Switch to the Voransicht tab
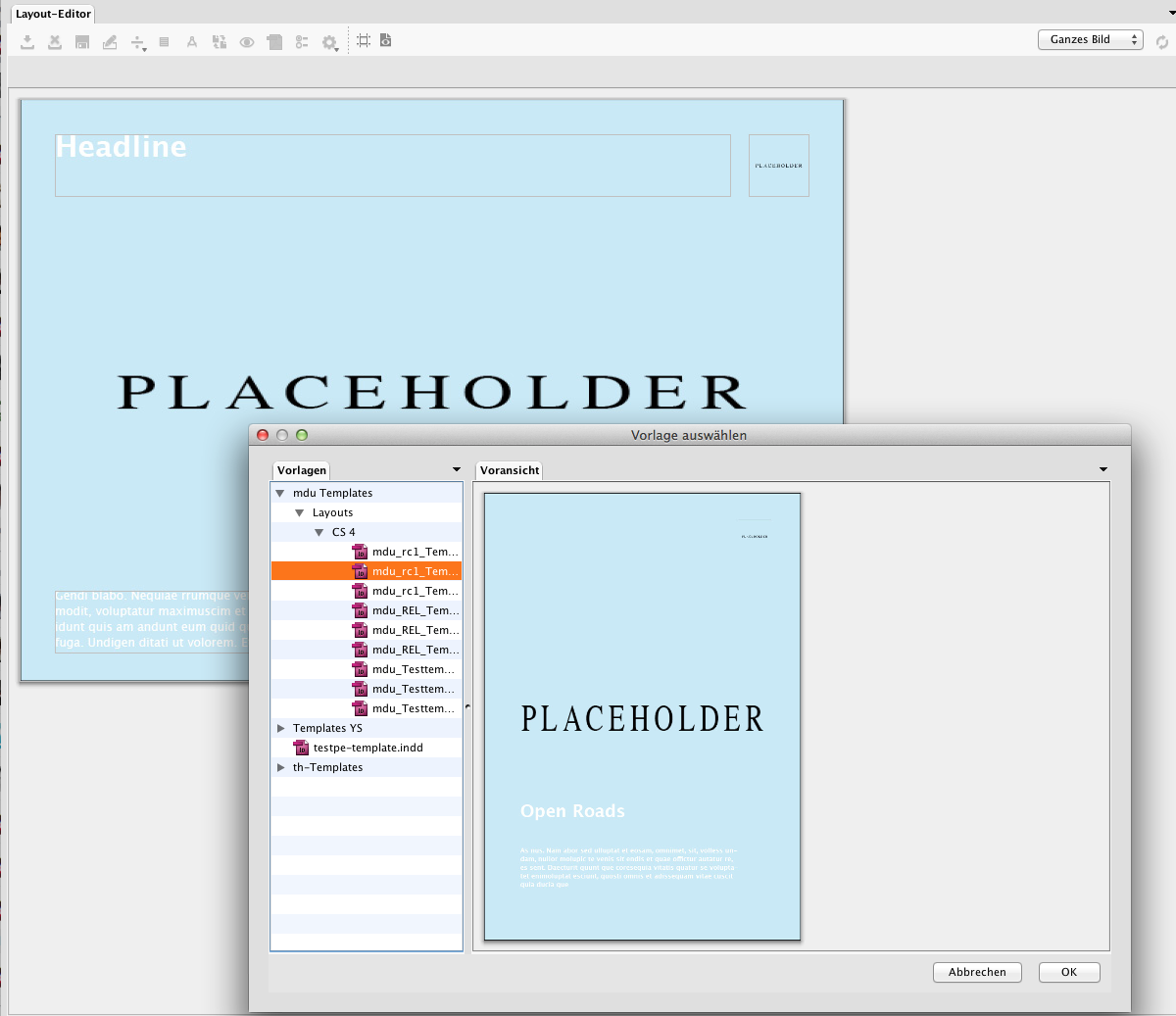This screenshot has width=1176, height=1016. [509, 470]
